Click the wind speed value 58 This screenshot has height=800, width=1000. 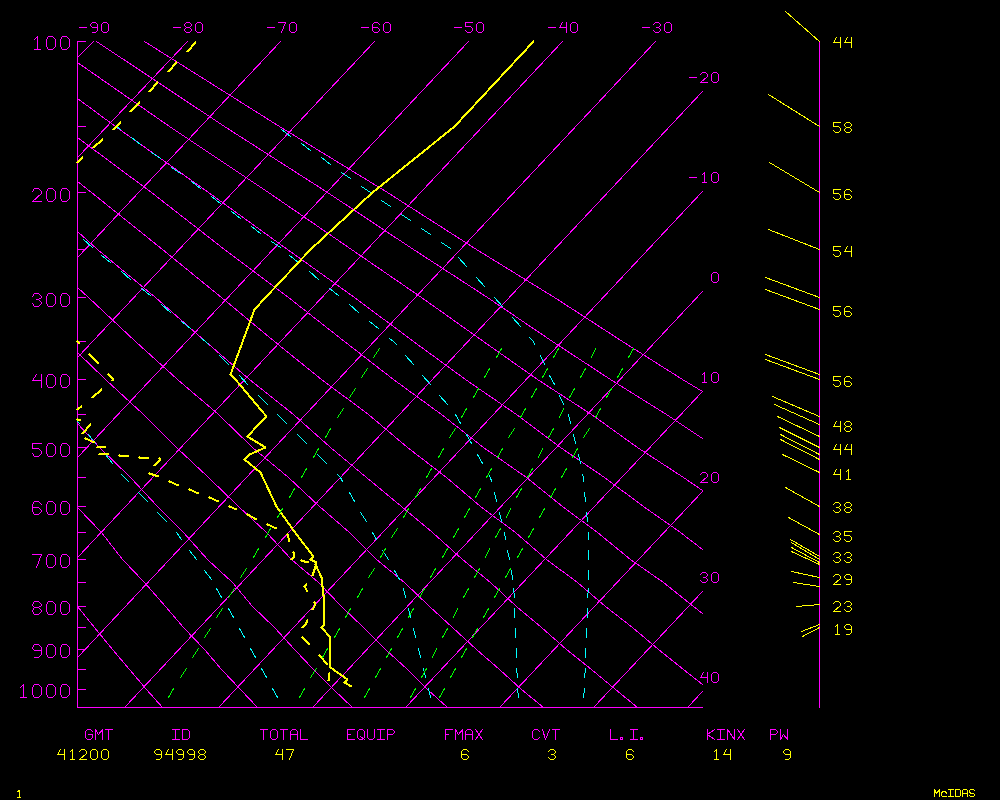842,128
